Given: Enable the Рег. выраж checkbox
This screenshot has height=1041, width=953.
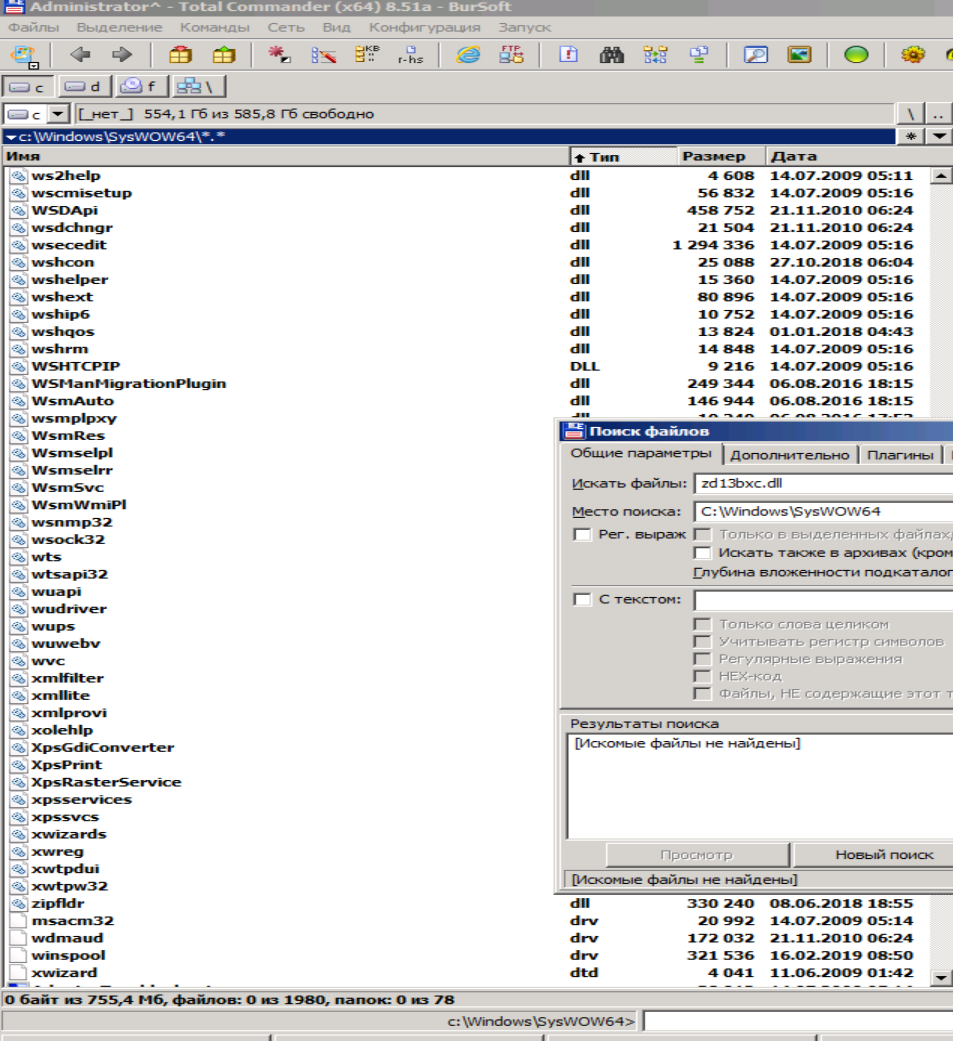Looking at the screenshot, I should (582, 535).
